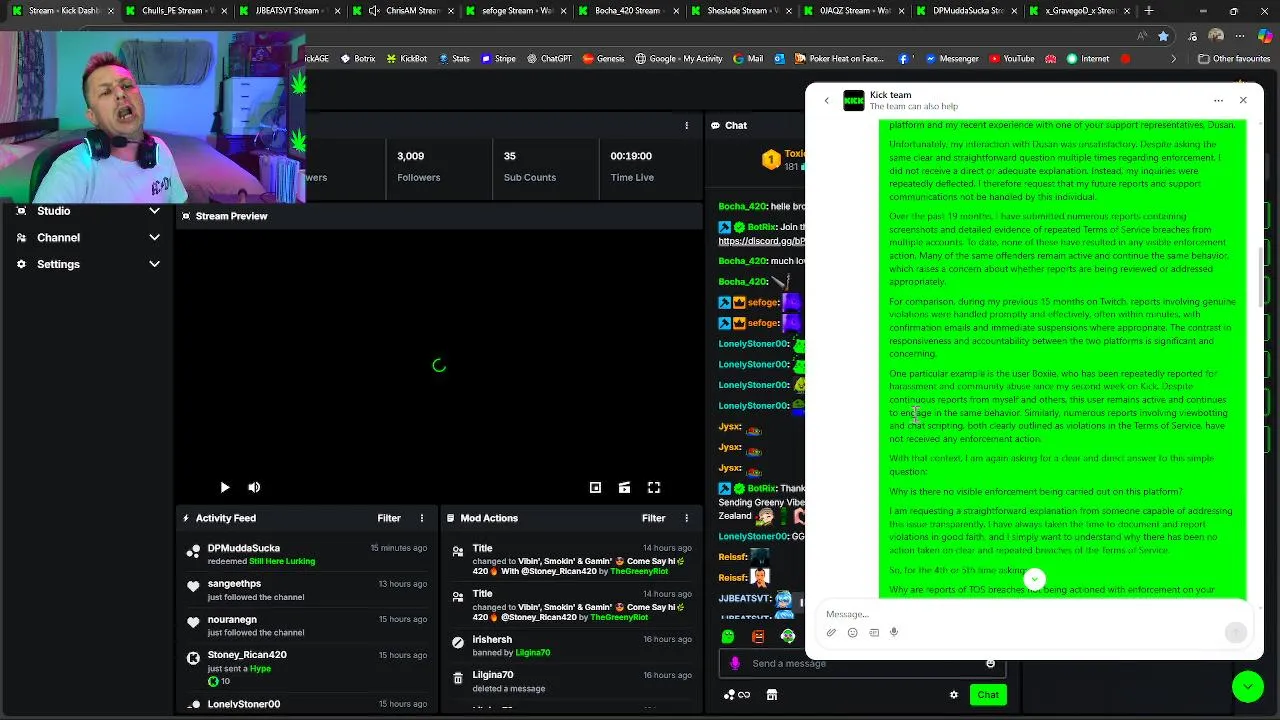Switch to the Bocha_420 Stream browser tab
1280x720 pixels.
click(x=631, y=11)
